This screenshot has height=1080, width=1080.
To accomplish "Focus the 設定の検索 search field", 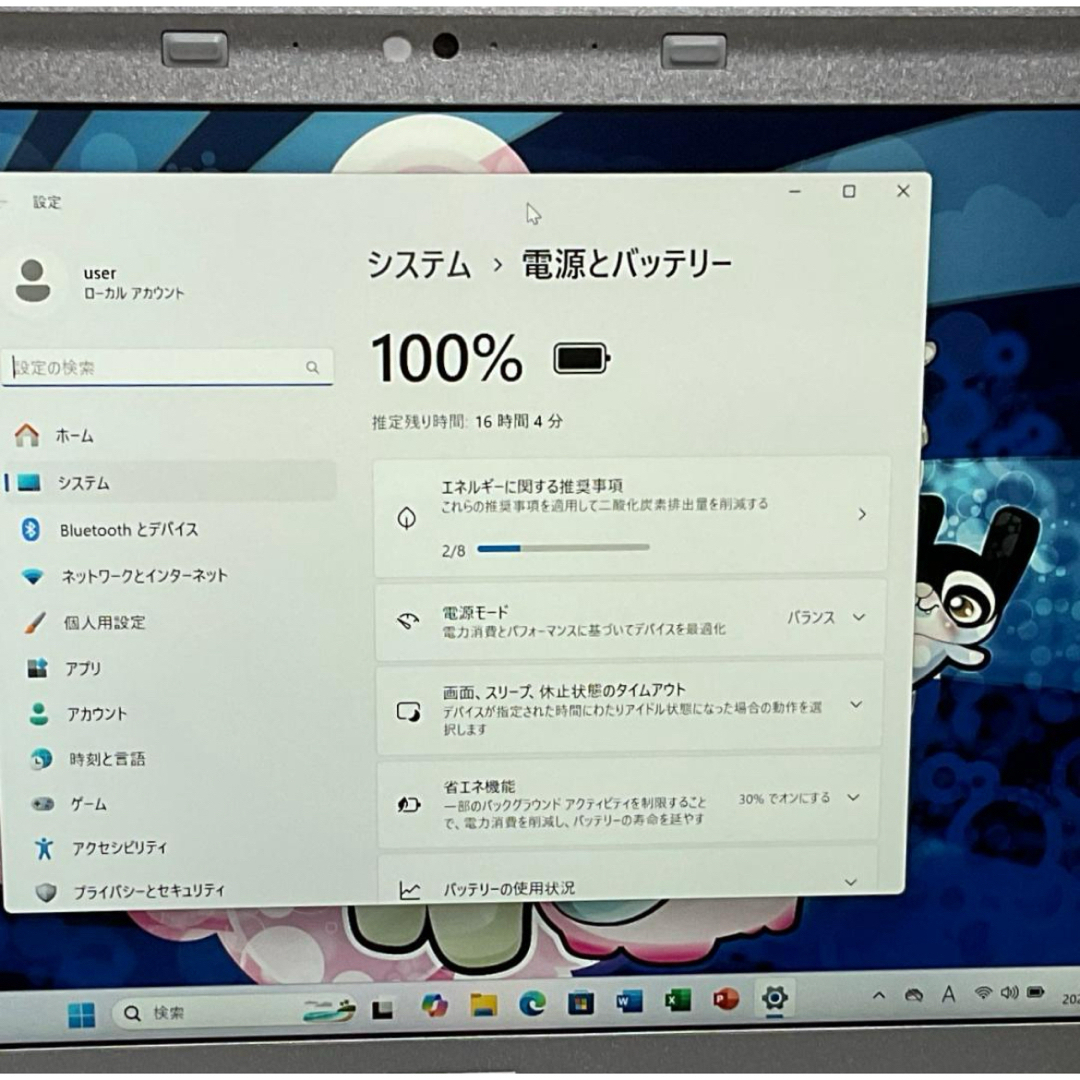I will (168, 367).
